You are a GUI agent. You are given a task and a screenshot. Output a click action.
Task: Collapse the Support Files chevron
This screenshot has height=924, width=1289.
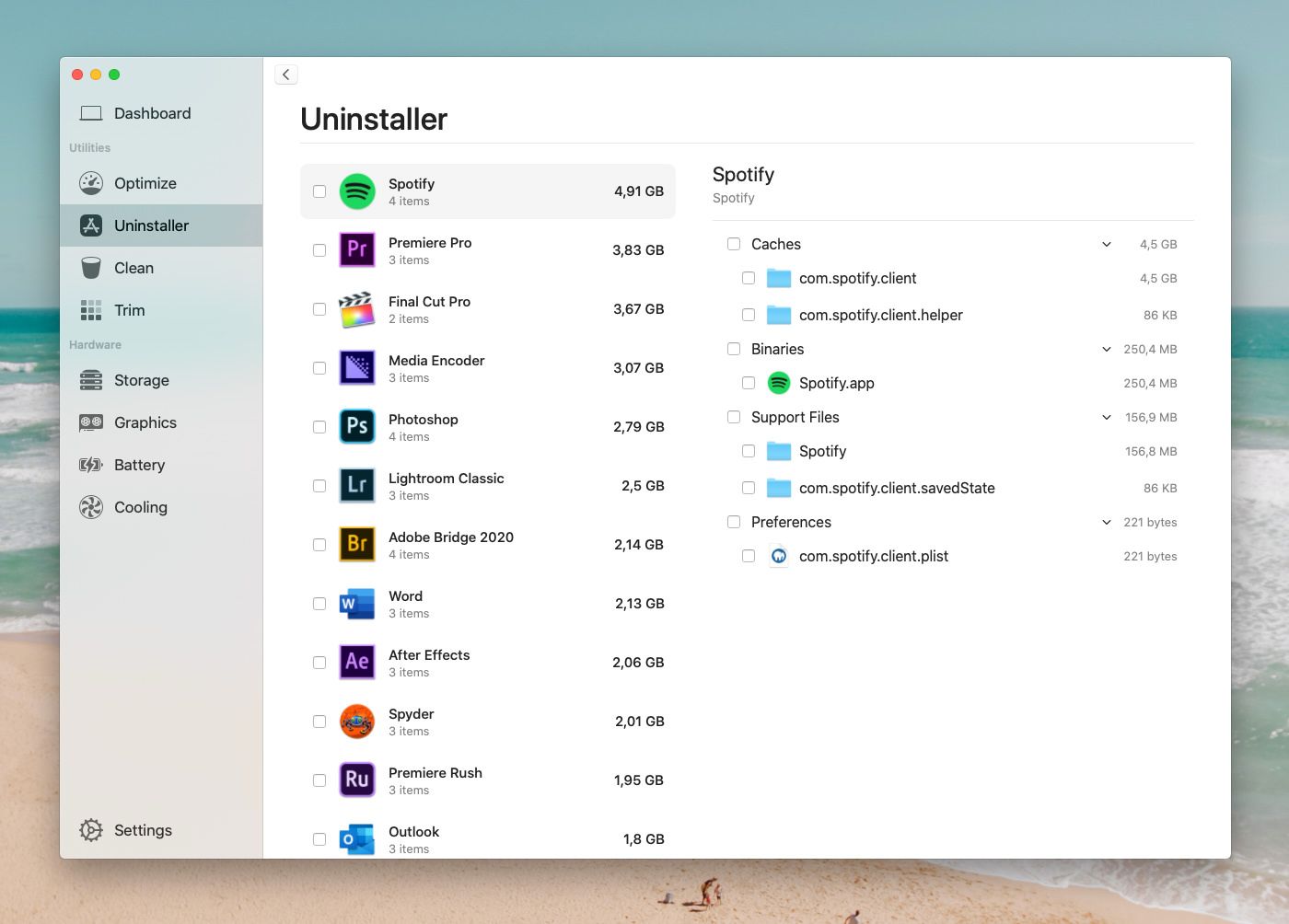click(x=1107, y=417)
